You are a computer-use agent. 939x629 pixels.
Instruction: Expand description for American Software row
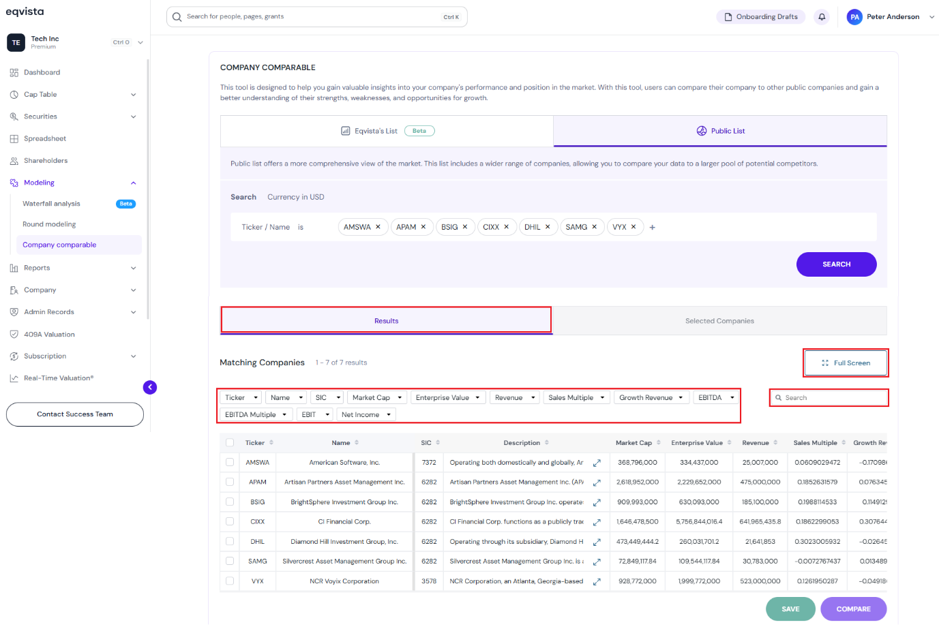596,463
